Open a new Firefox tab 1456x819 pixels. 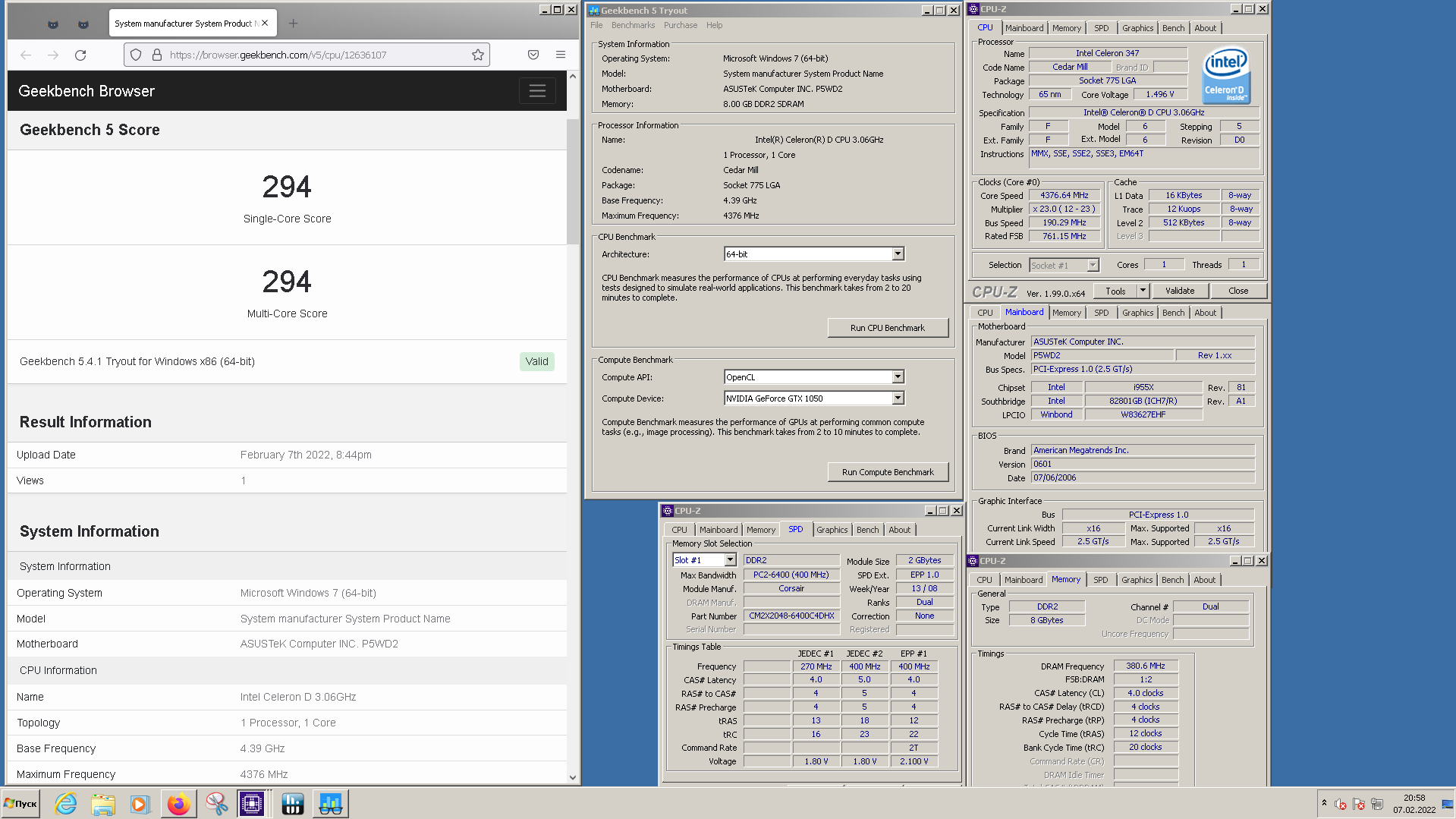tap(294, 24)
